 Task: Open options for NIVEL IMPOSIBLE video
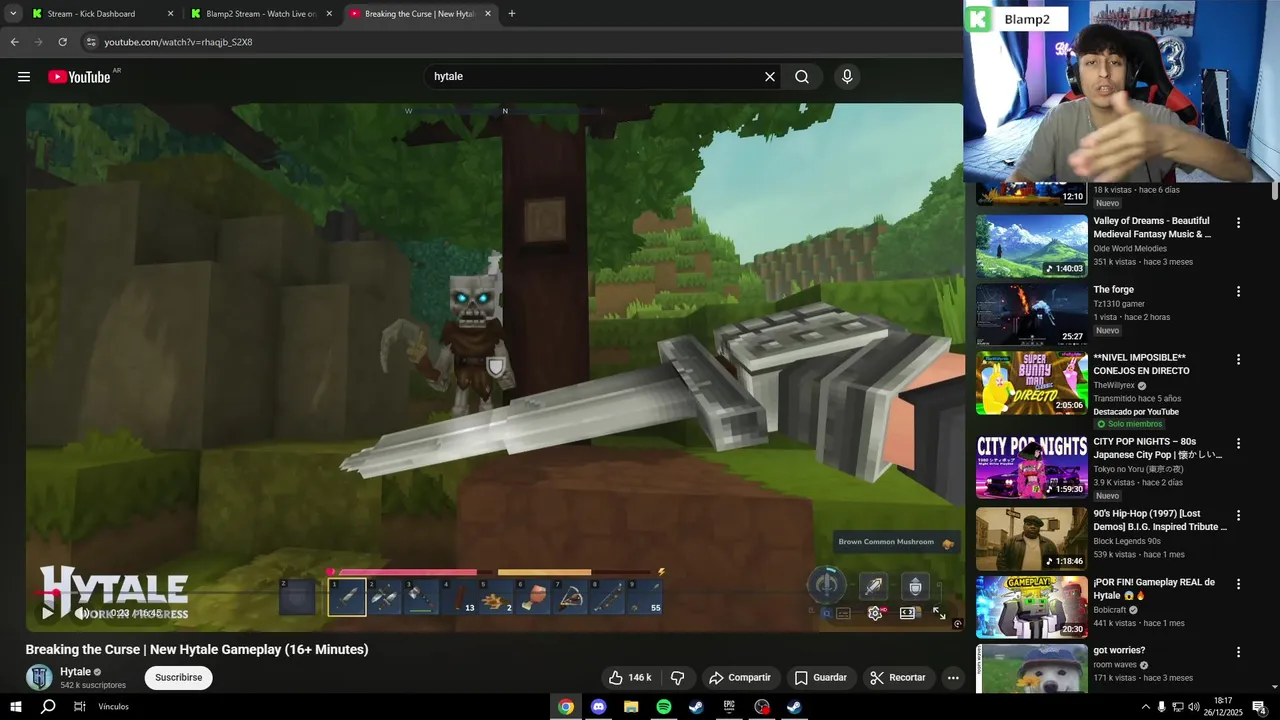coord(1238,359)
